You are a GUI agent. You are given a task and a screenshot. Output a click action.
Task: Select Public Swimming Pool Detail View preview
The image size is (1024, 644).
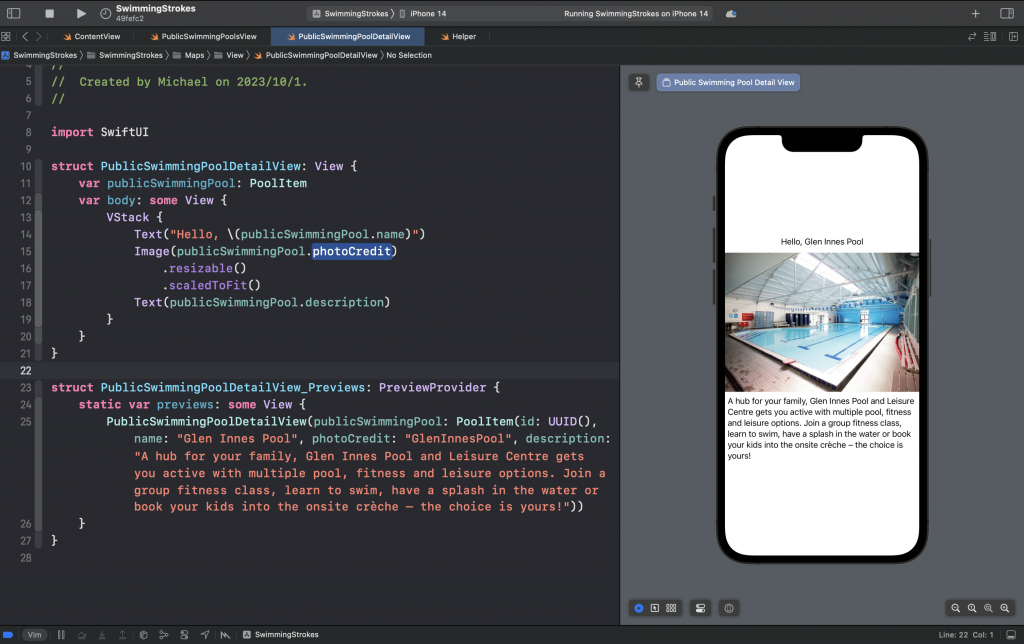[x=728, y=82]
